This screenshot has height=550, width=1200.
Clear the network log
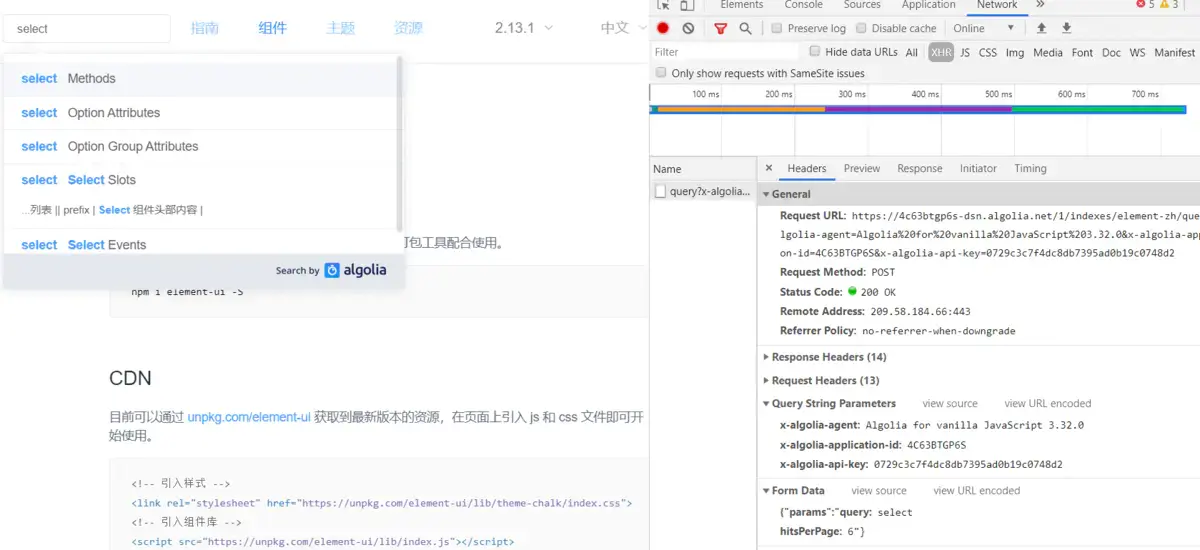tap(688, 28)
